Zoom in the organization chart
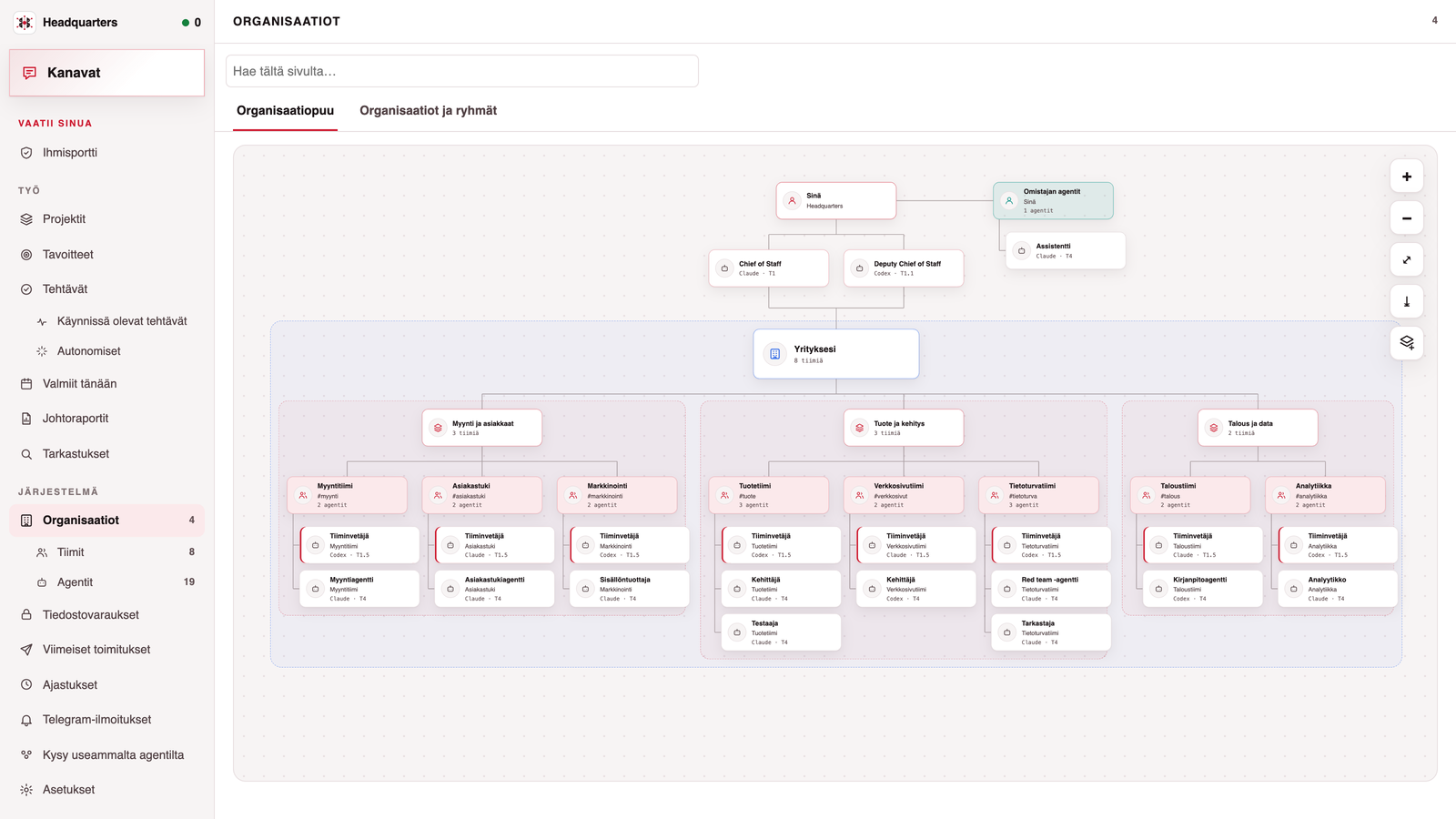The image size is (1456, 819). 1407,177
